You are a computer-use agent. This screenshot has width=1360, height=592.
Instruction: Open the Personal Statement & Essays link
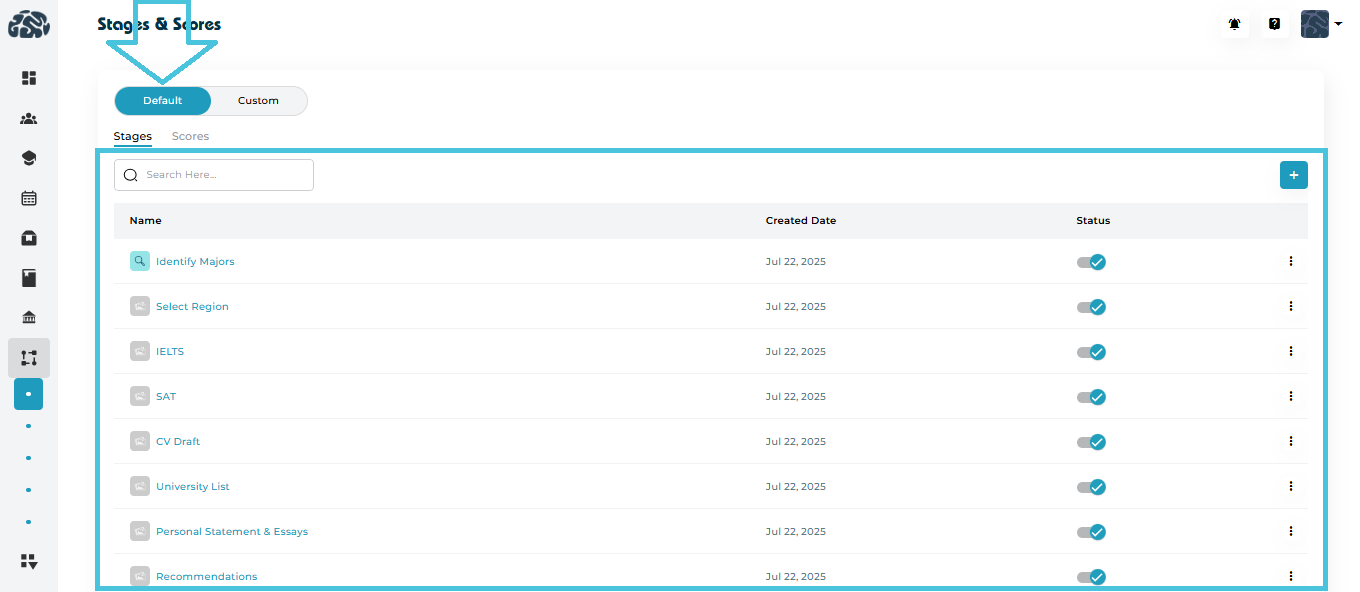click(232, 532)
